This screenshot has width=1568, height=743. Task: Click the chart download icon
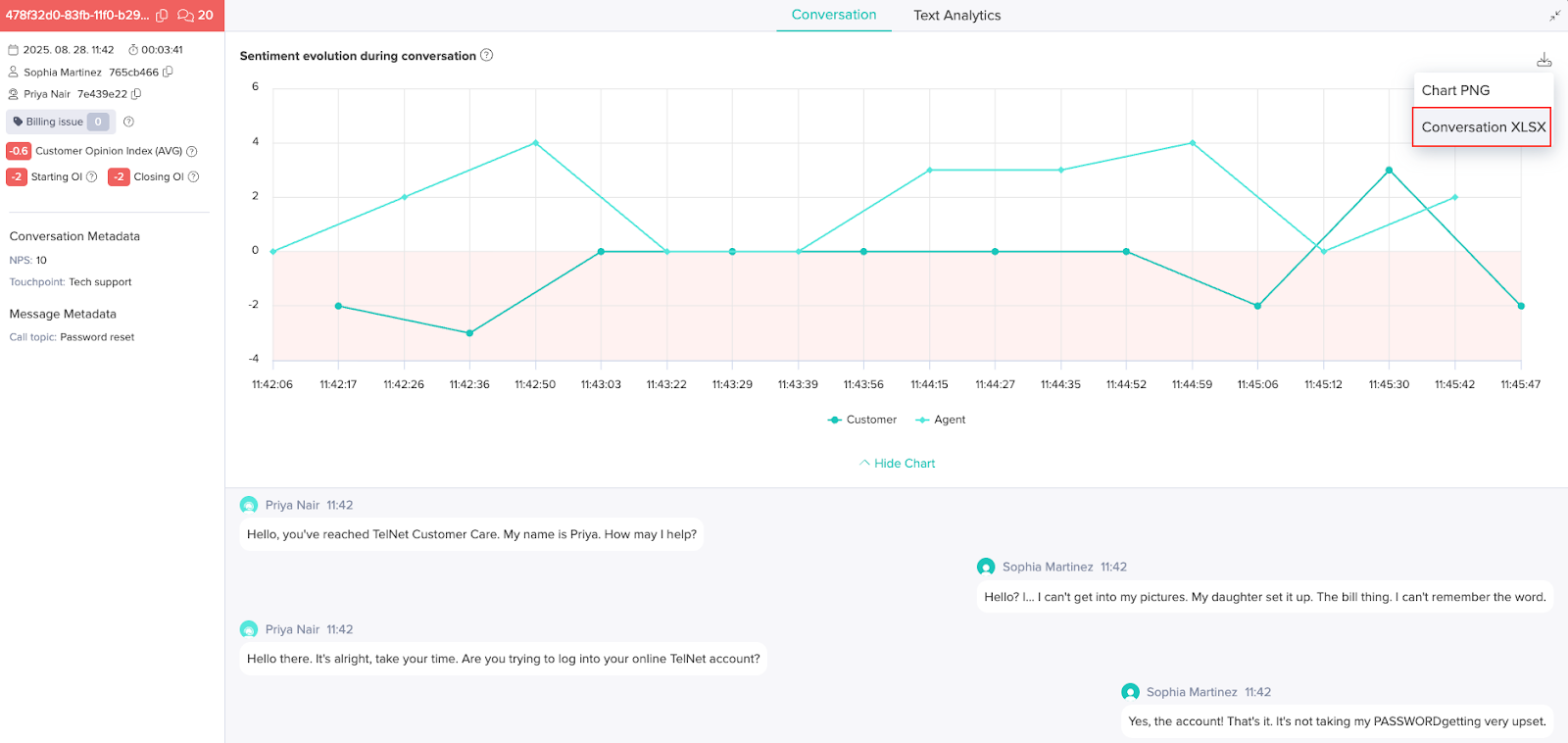pyautogui.click(x=1543, y=60)
